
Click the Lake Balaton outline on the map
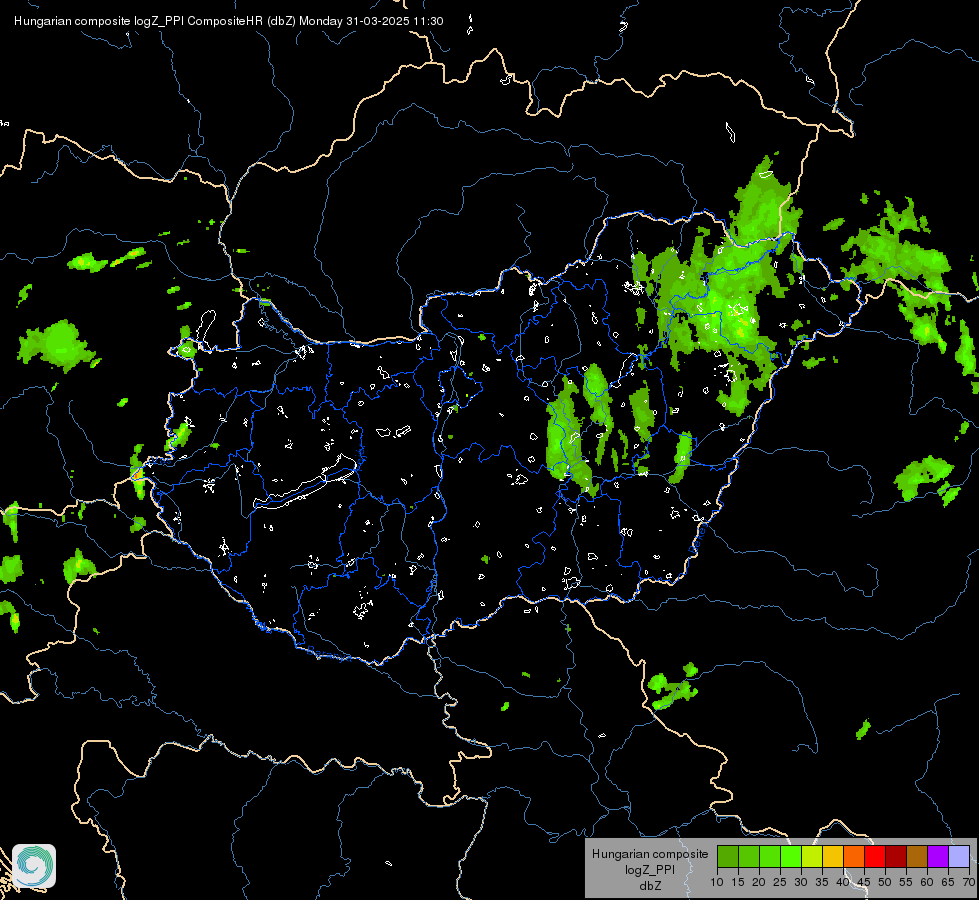[305, 483]
